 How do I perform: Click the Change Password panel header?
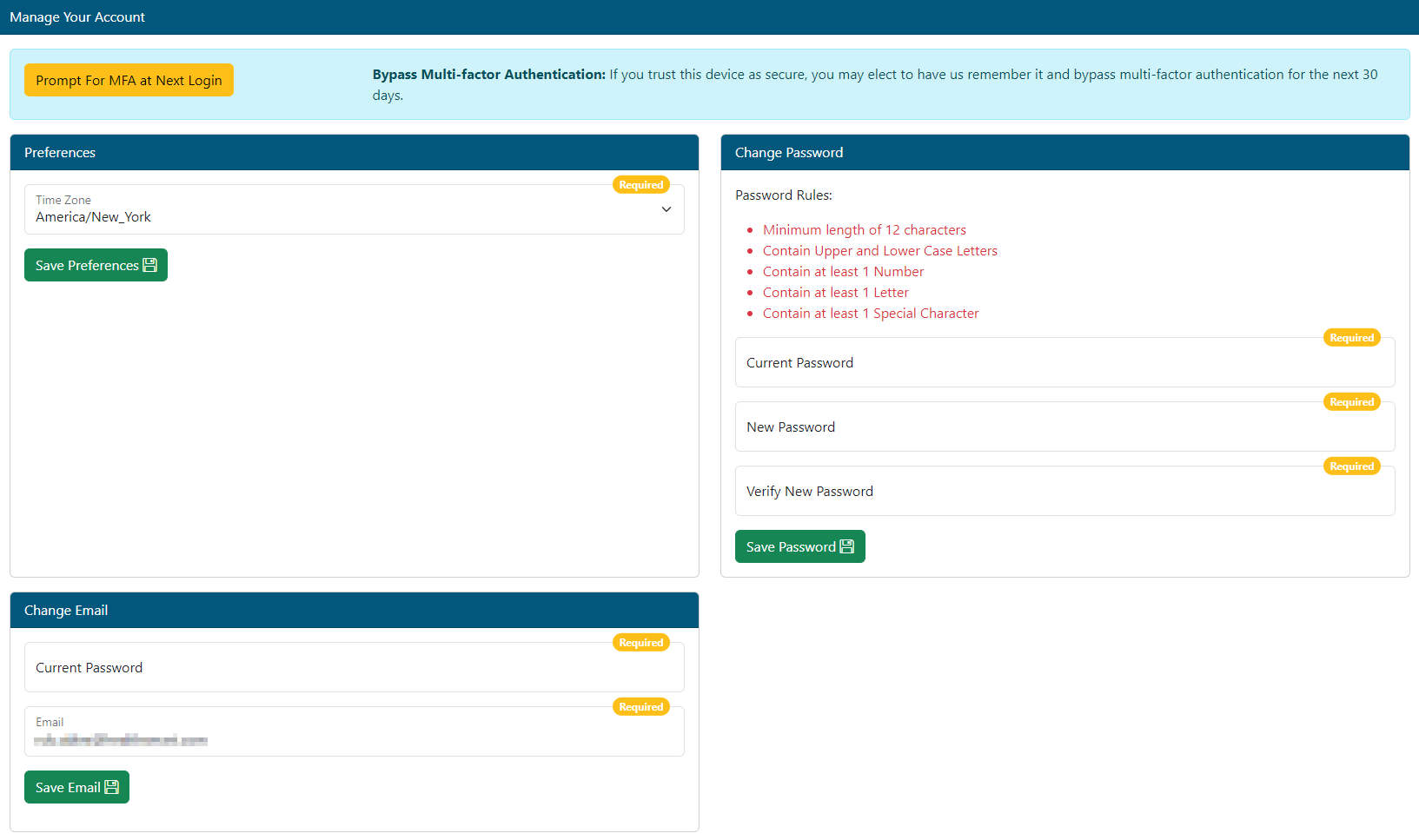(1064, 153)
